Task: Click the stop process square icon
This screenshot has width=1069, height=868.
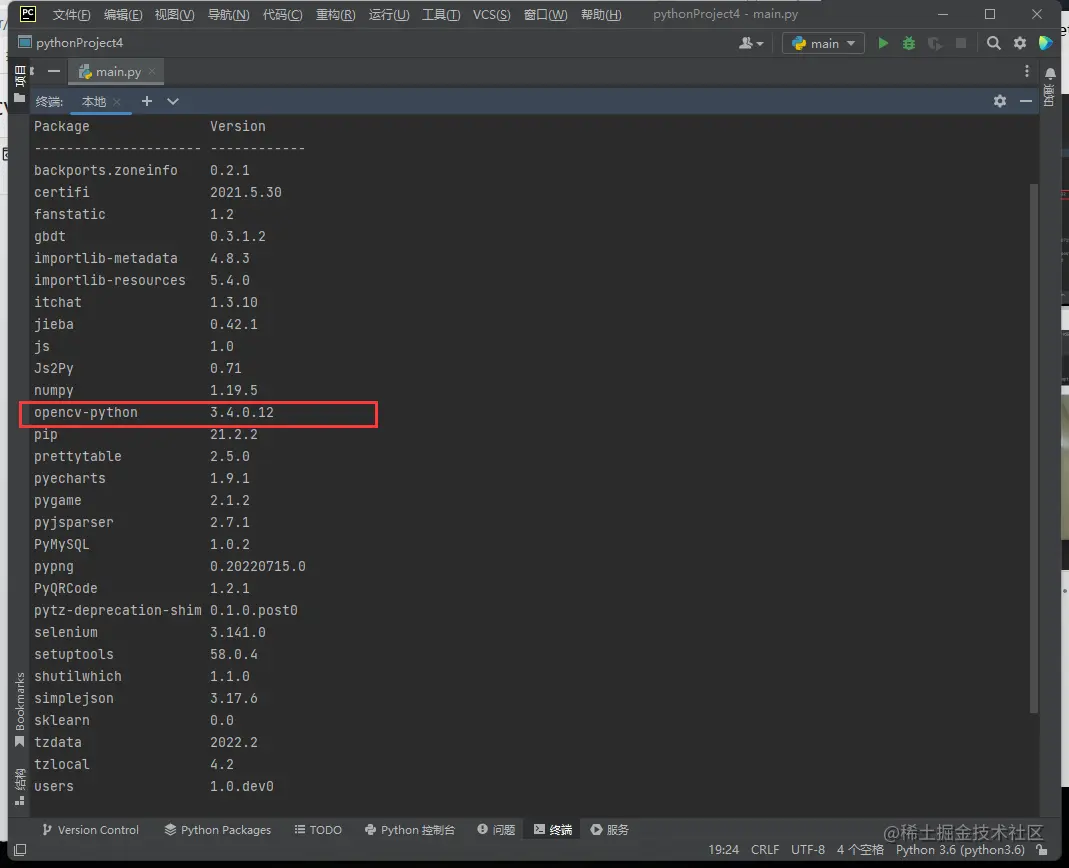Action: tap(961, 44)
